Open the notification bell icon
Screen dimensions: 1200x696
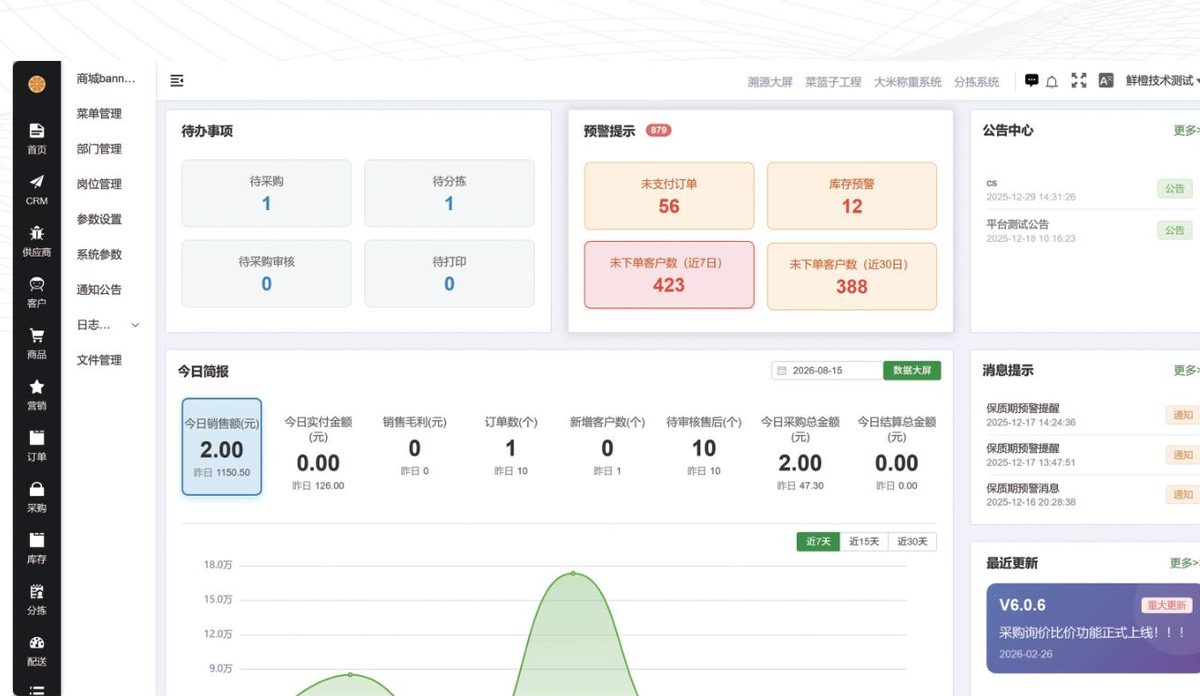click(1052, 82)
